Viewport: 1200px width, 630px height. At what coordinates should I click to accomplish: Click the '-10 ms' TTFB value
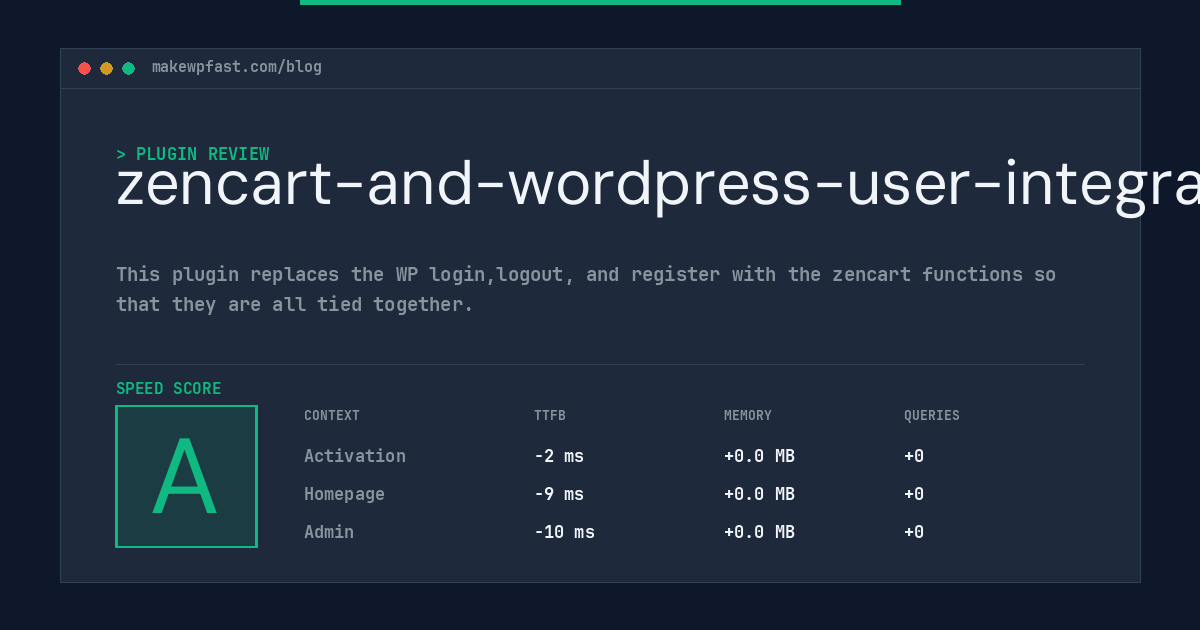564,532
